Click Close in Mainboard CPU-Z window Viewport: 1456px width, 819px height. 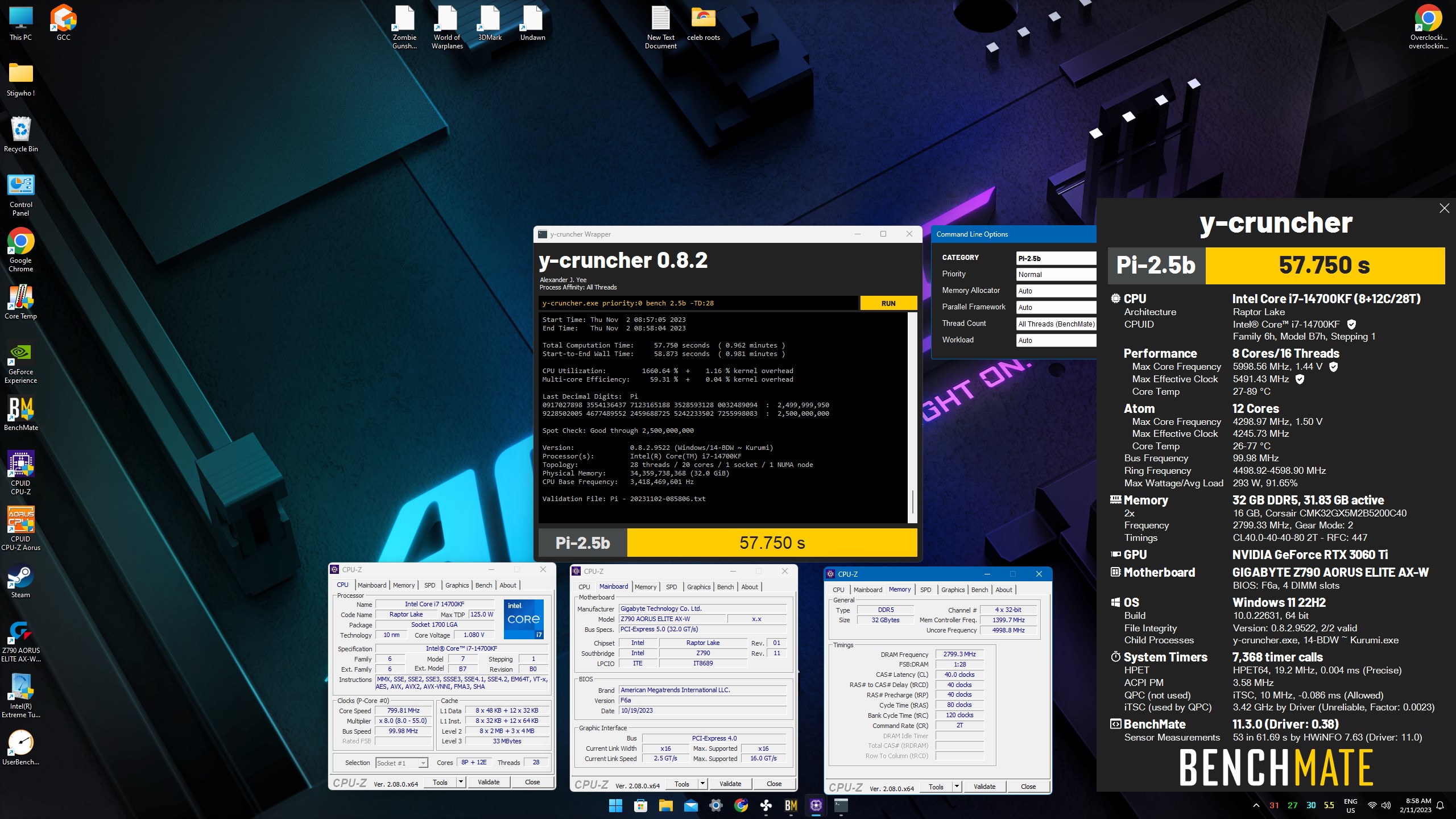[774, 784]
